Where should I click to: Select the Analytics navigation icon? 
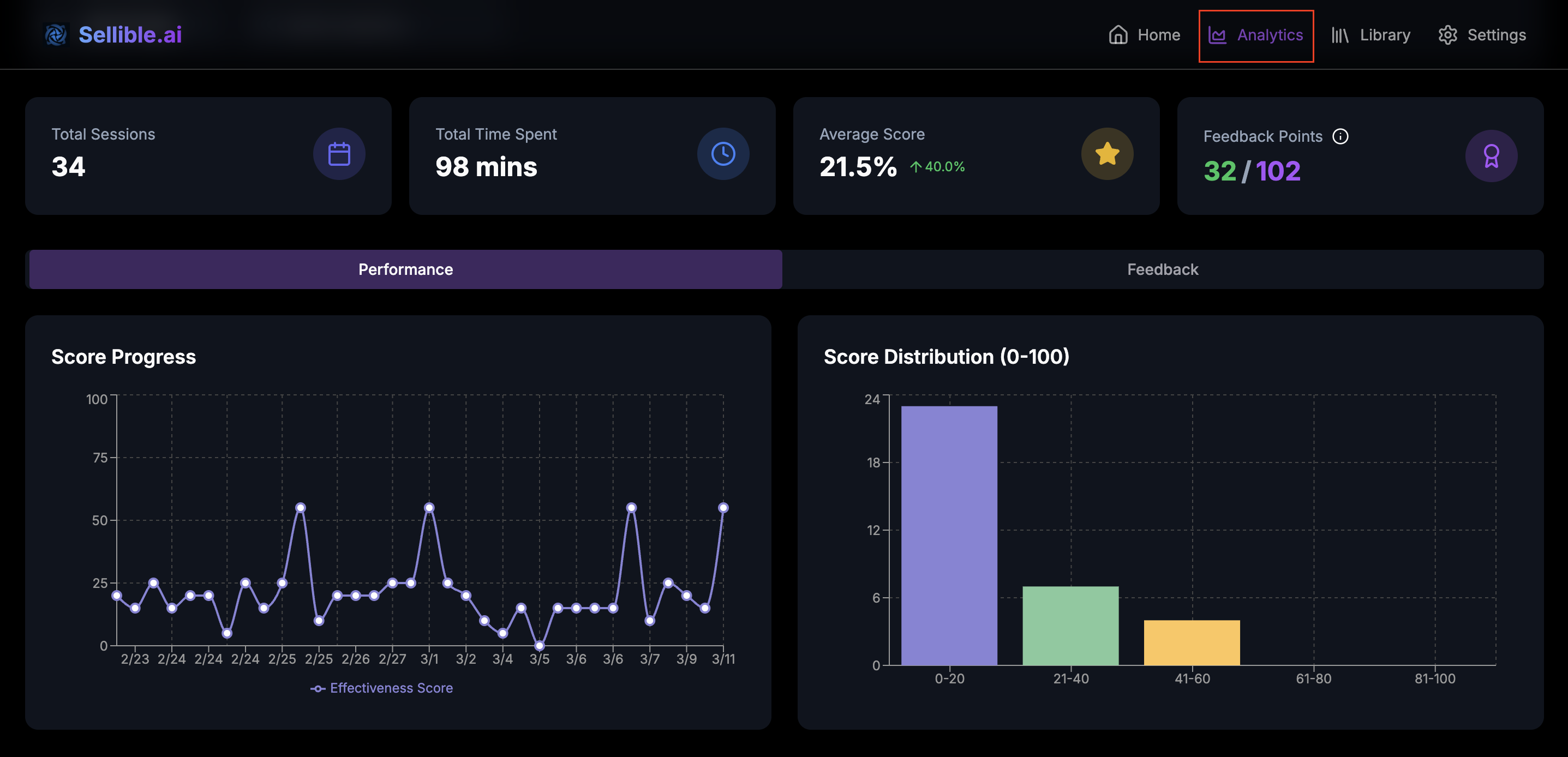pos(1216,35)
